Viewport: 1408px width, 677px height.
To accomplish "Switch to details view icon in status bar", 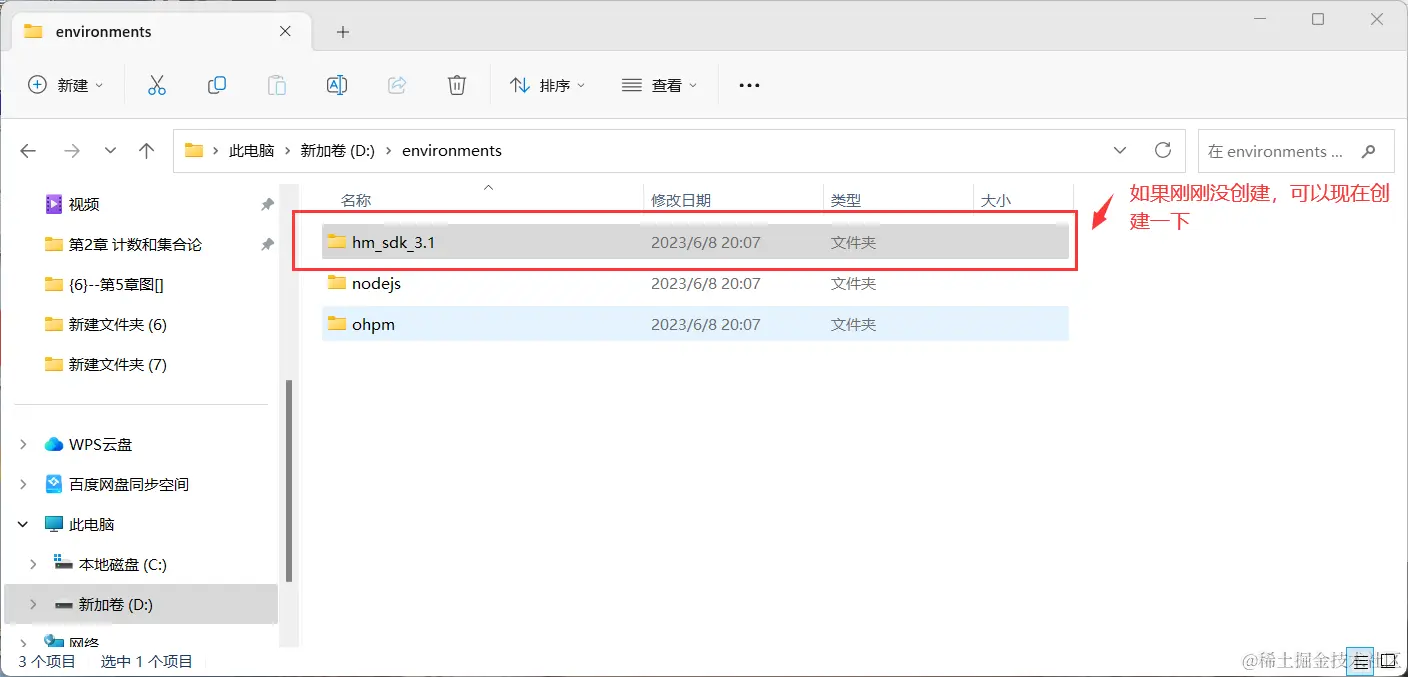I will click(x=1360, y=661).
